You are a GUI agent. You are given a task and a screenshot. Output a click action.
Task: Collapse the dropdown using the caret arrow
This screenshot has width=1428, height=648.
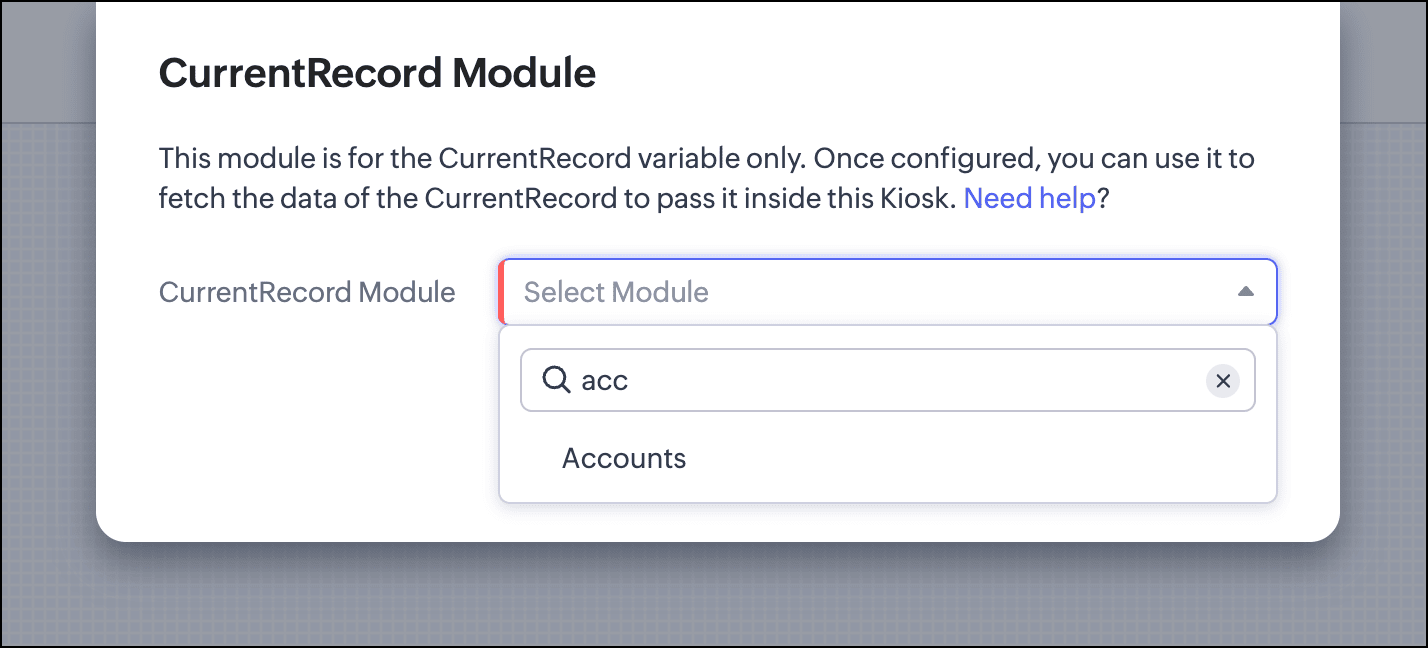1245,292
